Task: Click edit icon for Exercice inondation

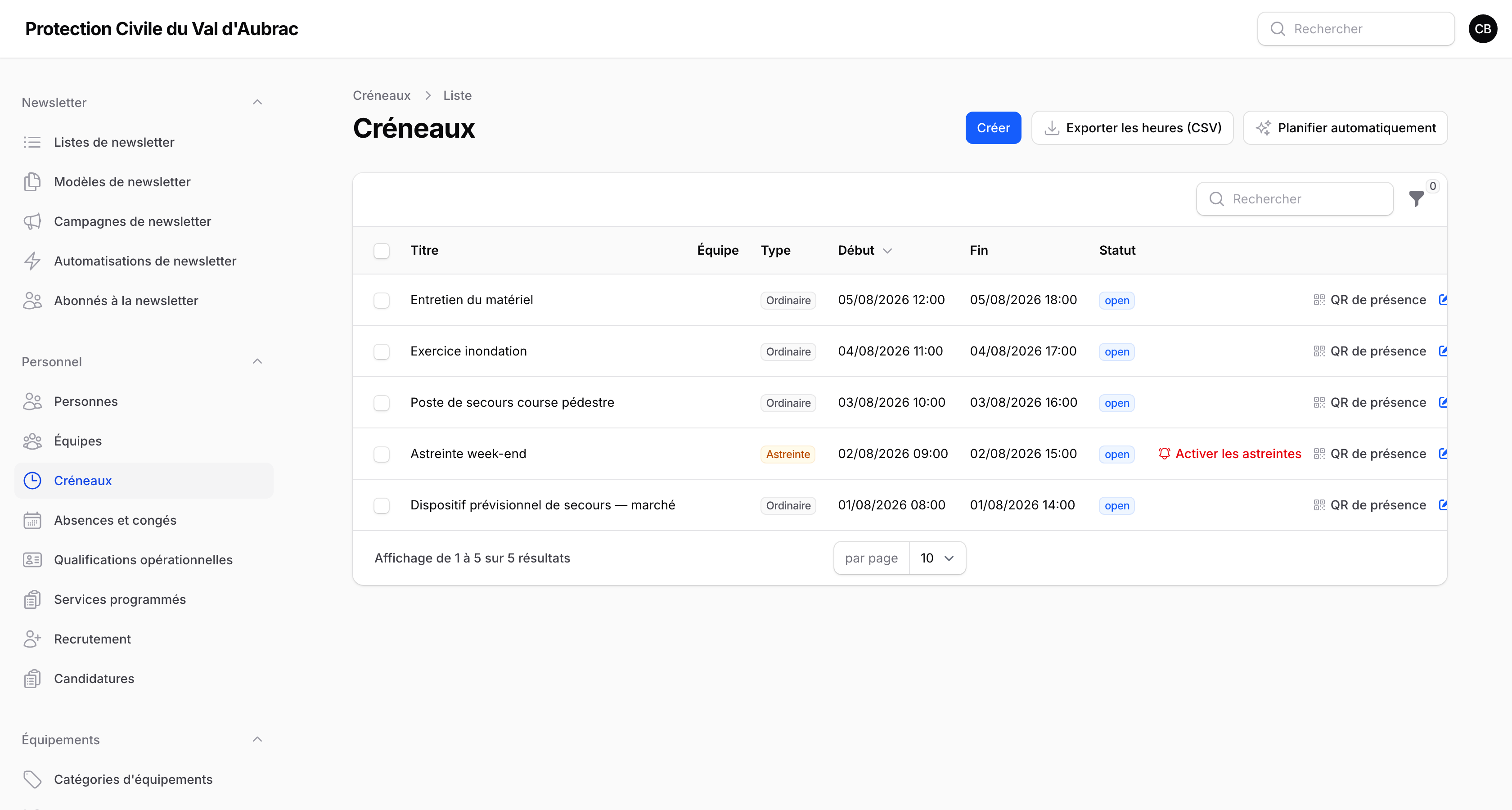Action: click(x=1443, y=351)
